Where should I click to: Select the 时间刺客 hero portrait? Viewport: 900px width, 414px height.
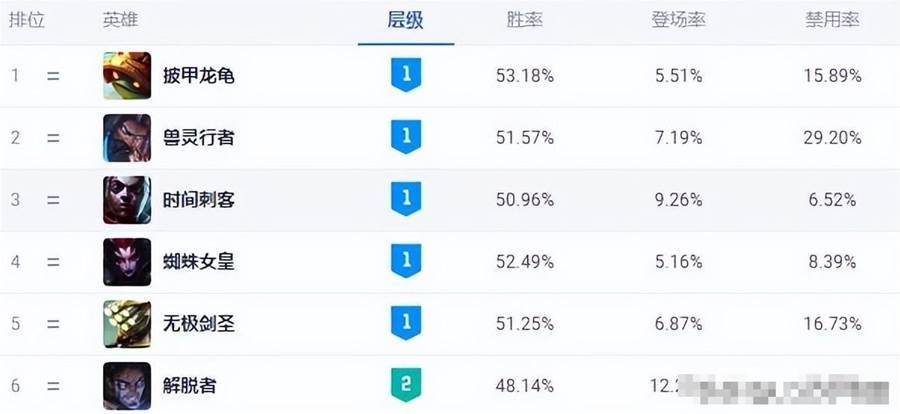(127, 200)
